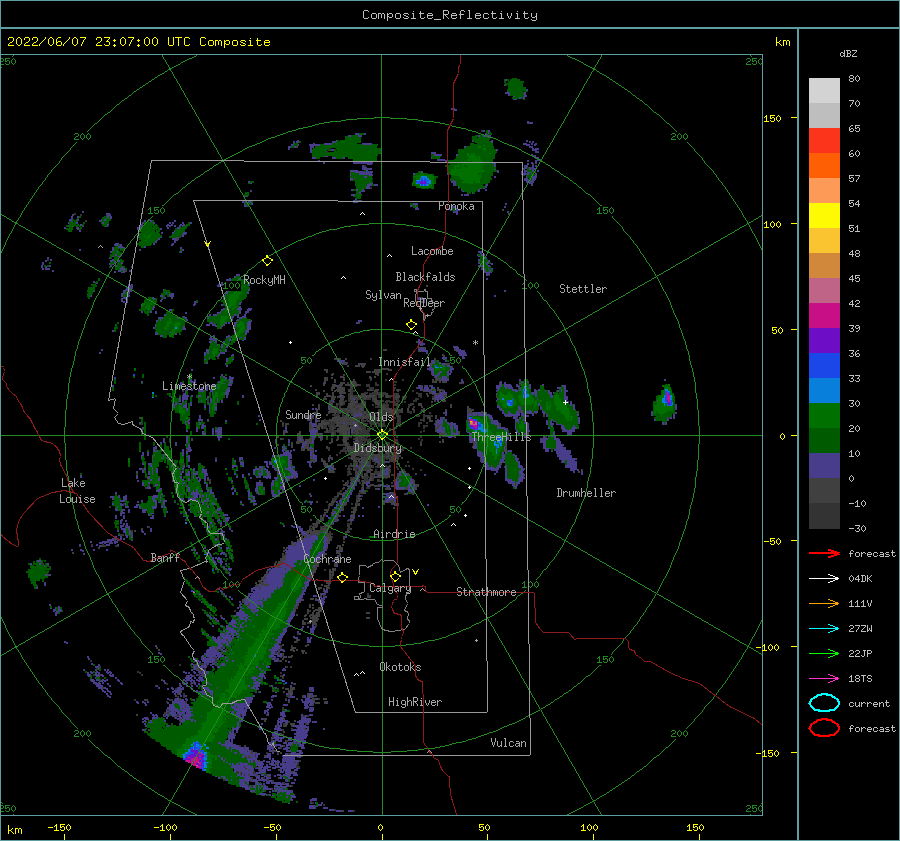The width and height of the screenshot is (900, 841).
Task: Click the Blackfalds city label
Action: click(425, 277)
